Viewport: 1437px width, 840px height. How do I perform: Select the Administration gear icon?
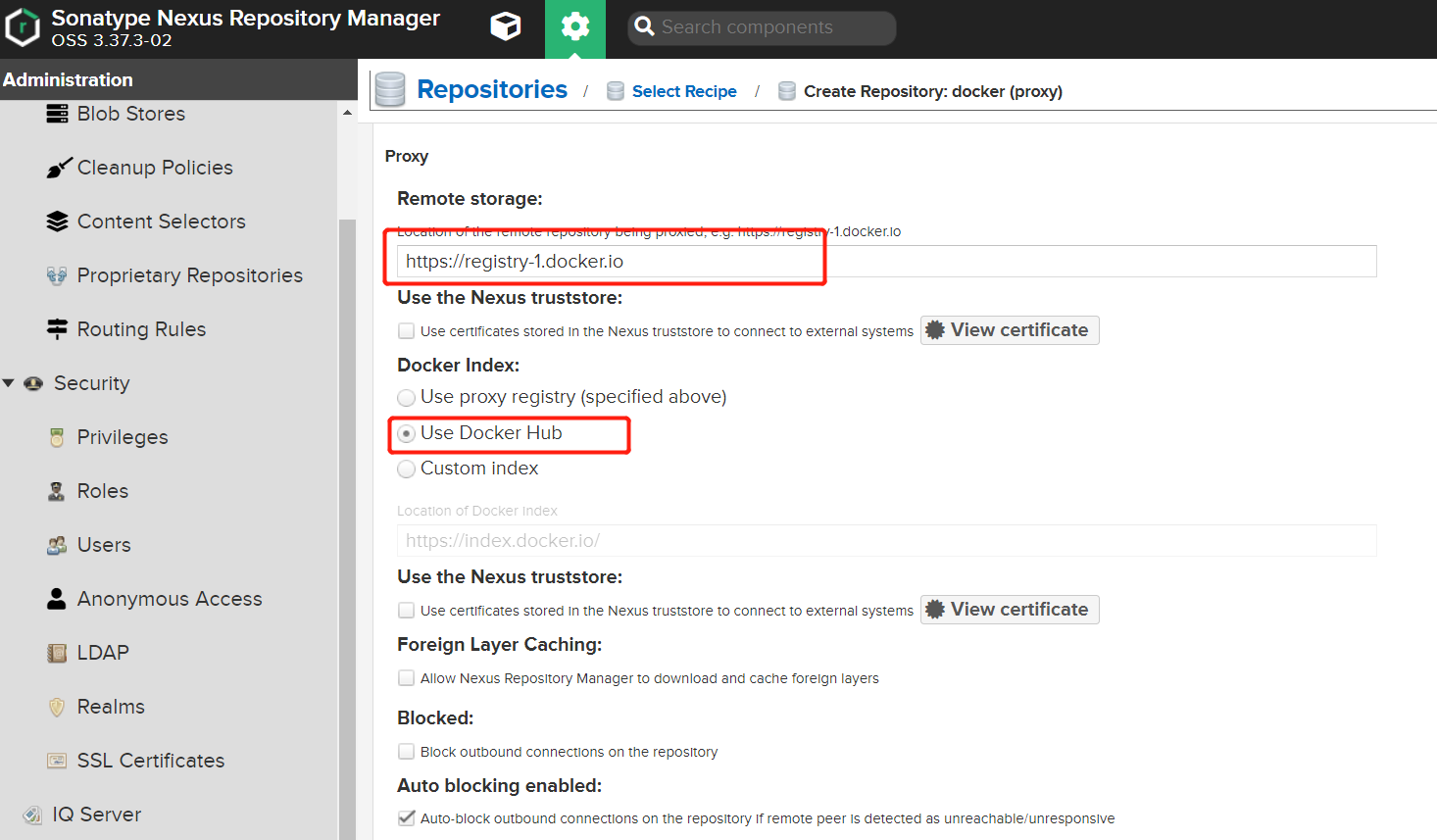(575, 26)
